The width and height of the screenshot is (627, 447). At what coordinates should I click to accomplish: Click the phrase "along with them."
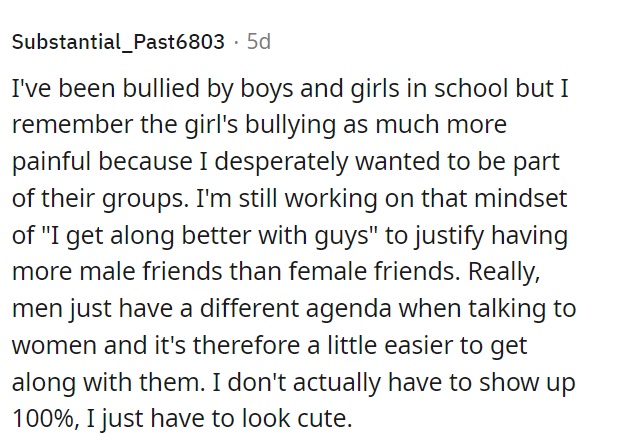(x=108, y=383)
